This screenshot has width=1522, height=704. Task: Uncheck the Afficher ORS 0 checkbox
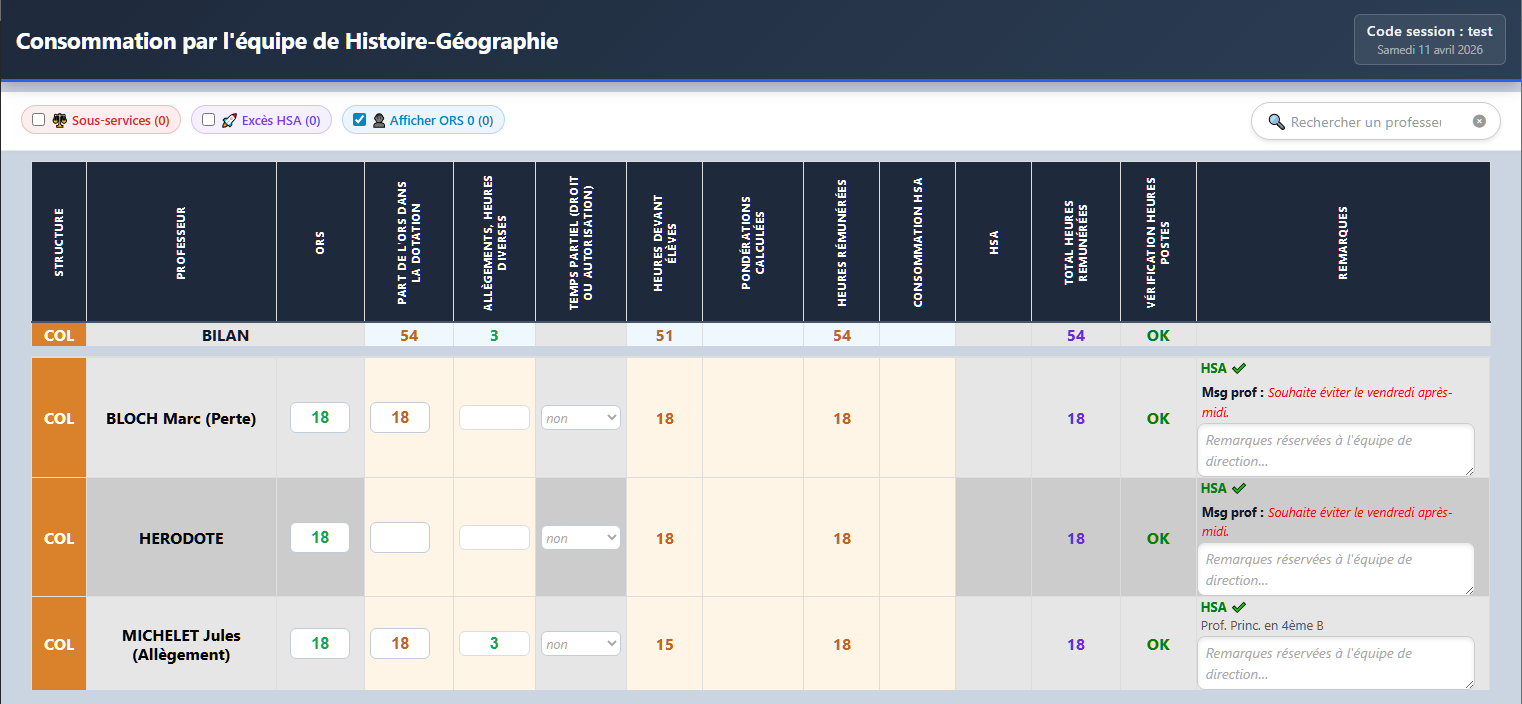[360, 120]
